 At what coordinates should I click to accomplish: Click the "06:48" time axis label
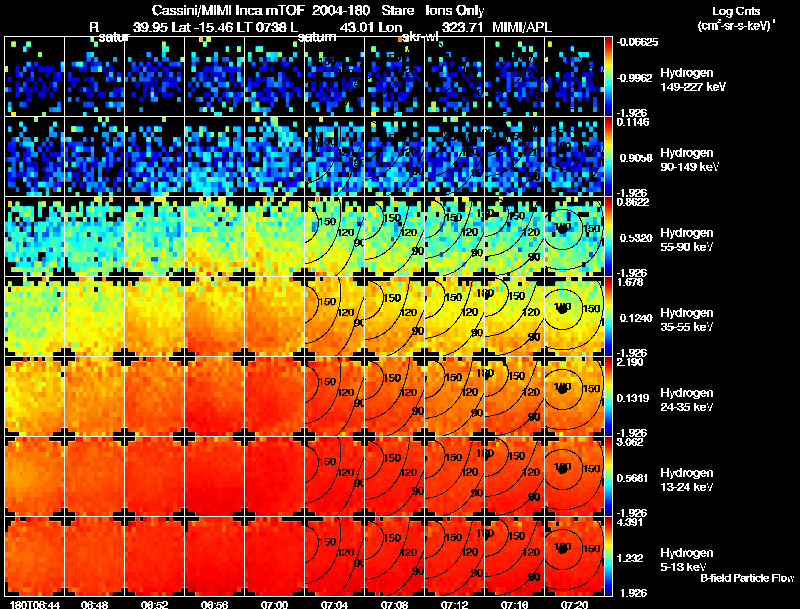(x=95, y=605)
